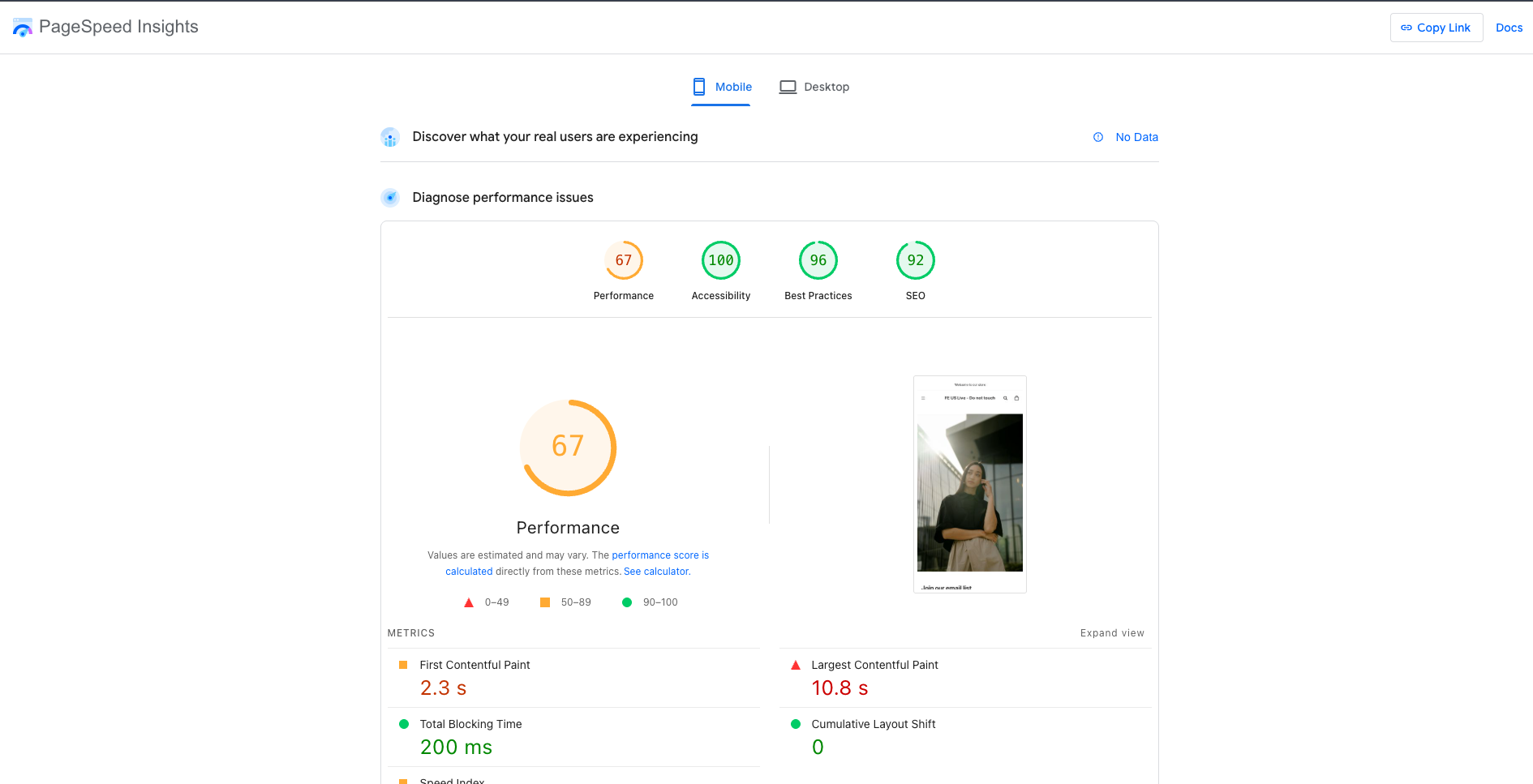
Task: Click the mobile page screenshot thumbnail
Action: coord(969,484)
